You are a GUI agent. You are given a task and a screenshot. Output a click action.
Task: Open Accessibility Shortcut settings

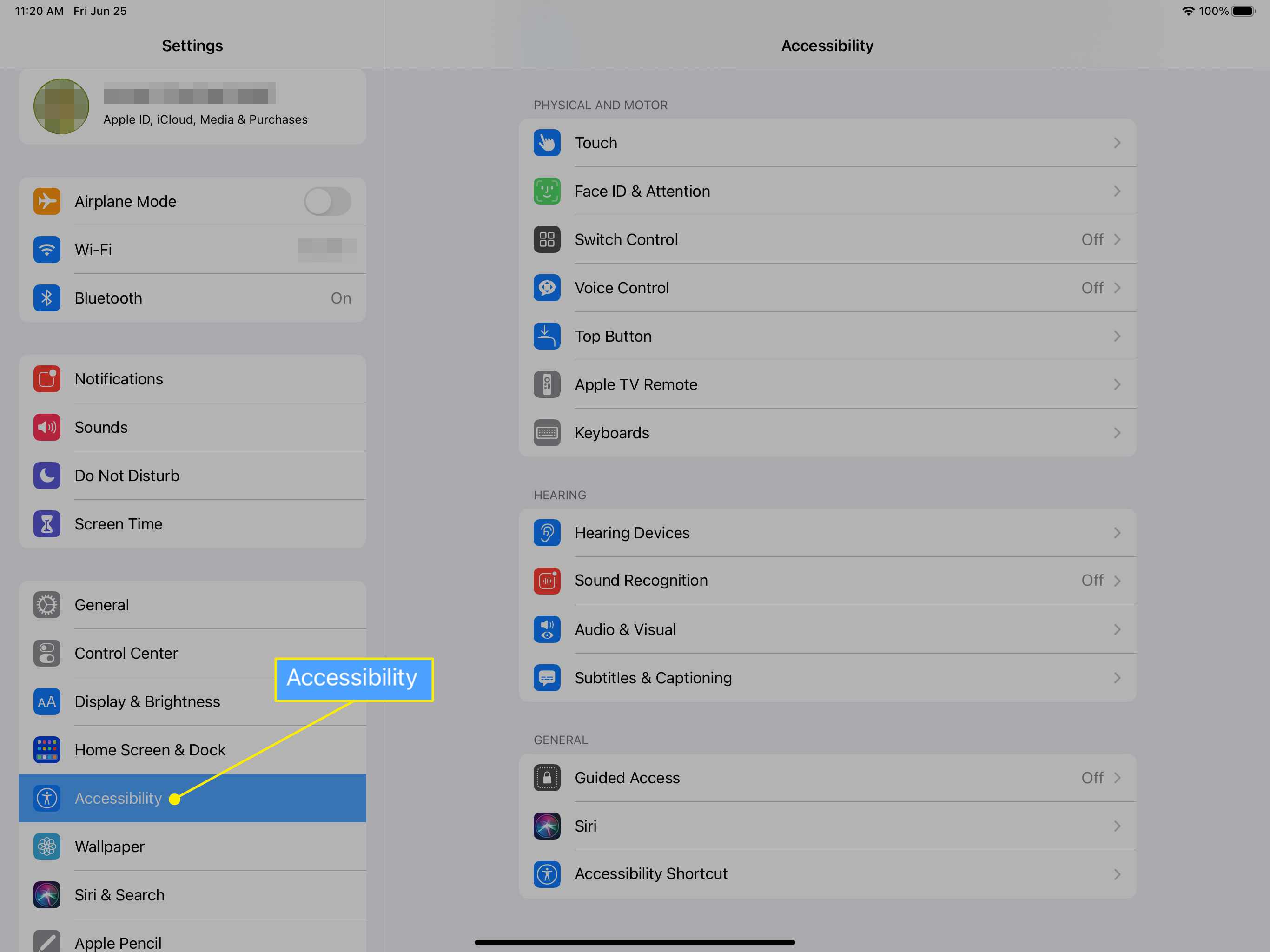[x=827, y=874]
